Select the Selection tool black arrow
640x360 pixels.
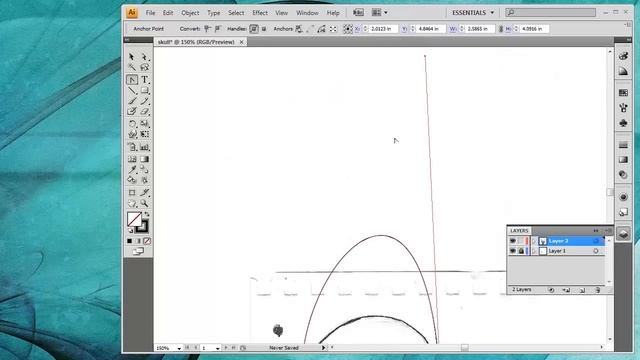pyautogui.click(x=131, y=57)
